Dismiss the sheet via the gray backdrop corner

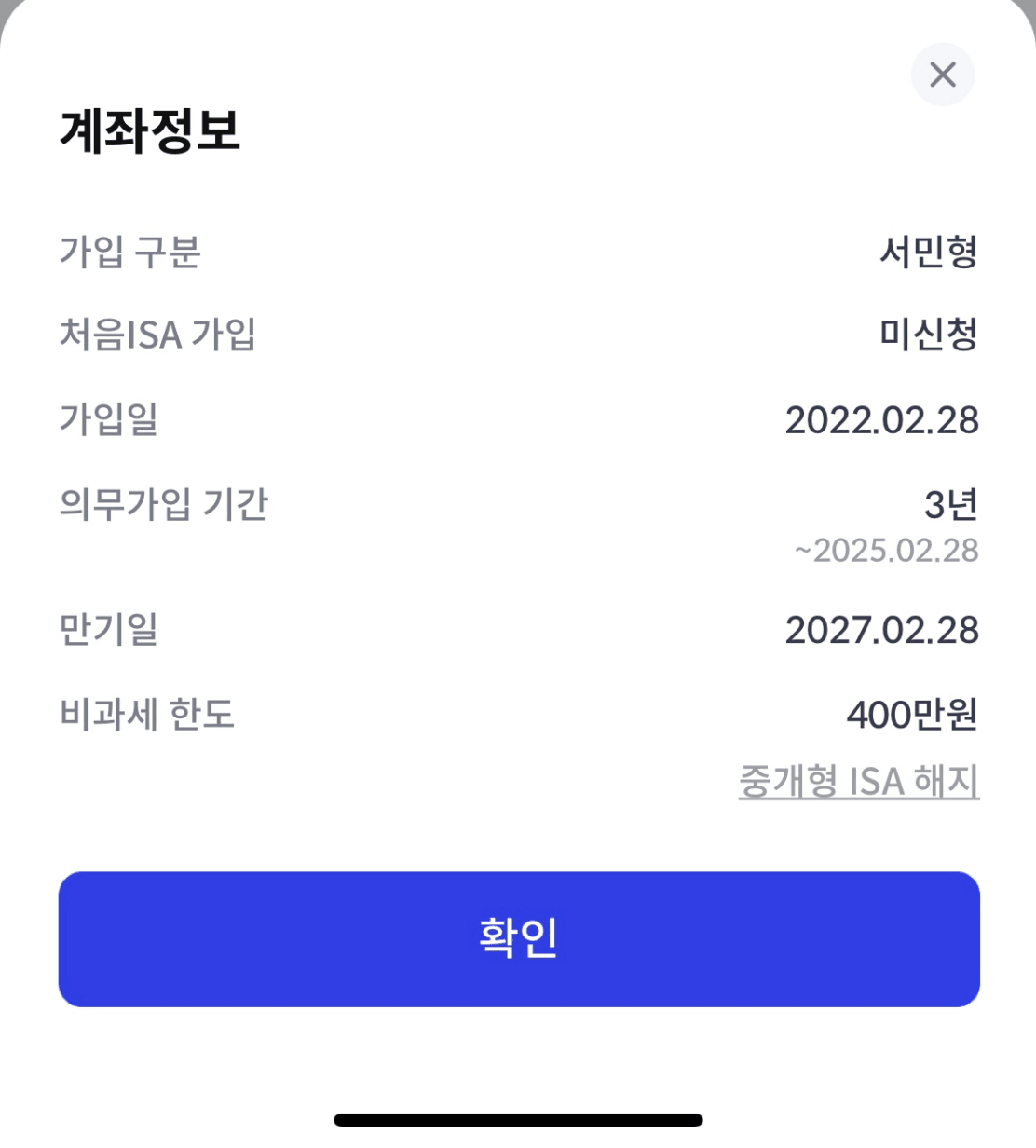point(6,7)
